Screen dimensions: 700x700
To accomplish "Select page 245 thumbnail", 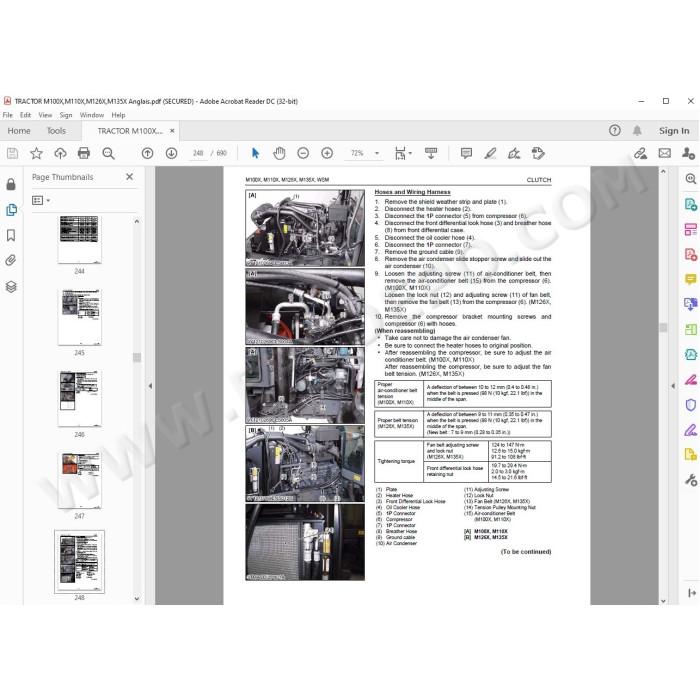I will 79,317.
